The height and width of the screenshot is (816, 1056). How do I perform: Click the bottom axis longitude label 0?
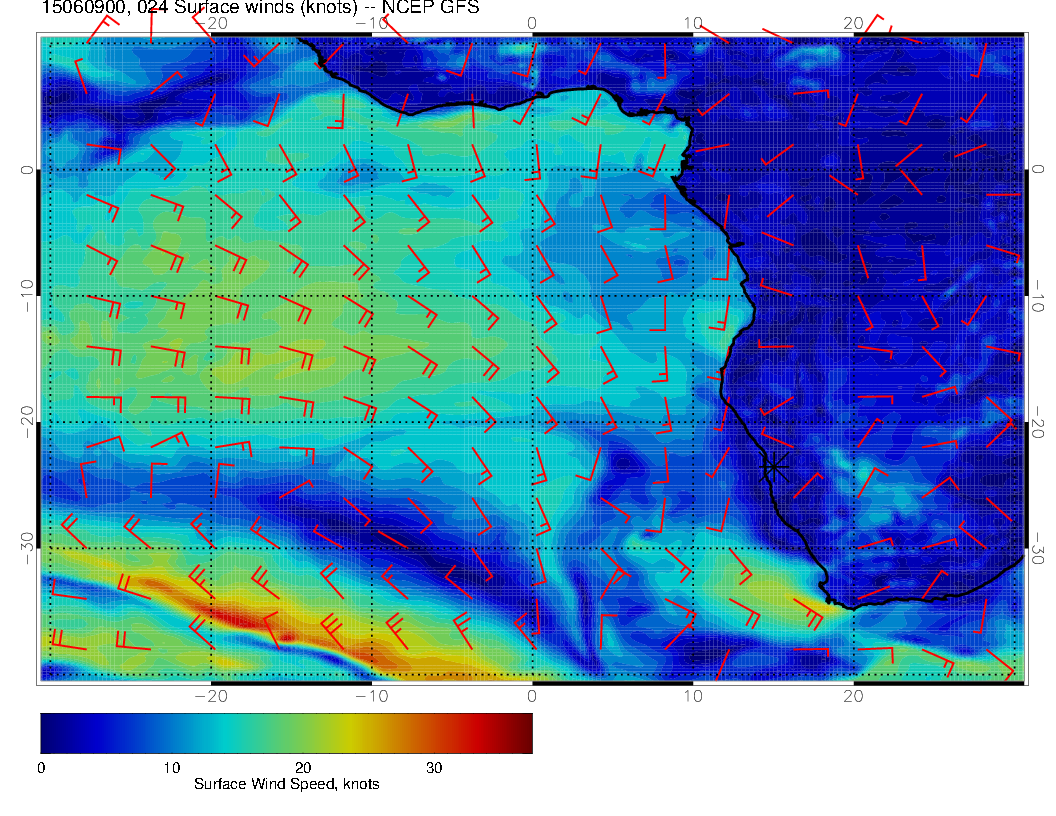tap(532, 694)
